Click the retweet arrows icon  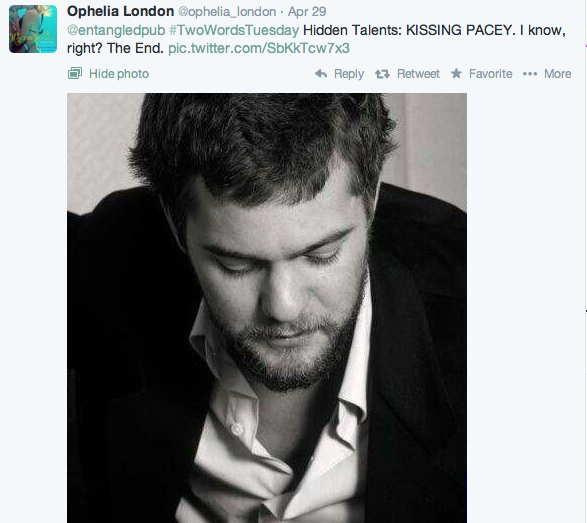tap(382, 74)
